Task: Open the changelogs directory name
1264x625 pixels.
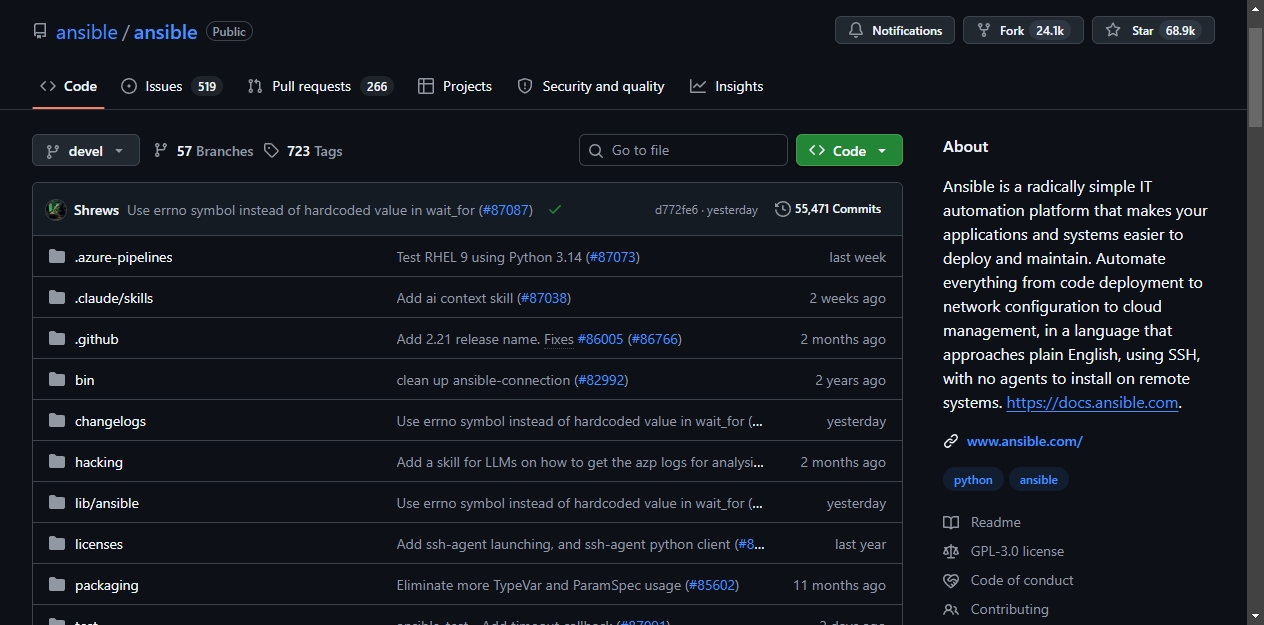Action: [x=110, y=421]
